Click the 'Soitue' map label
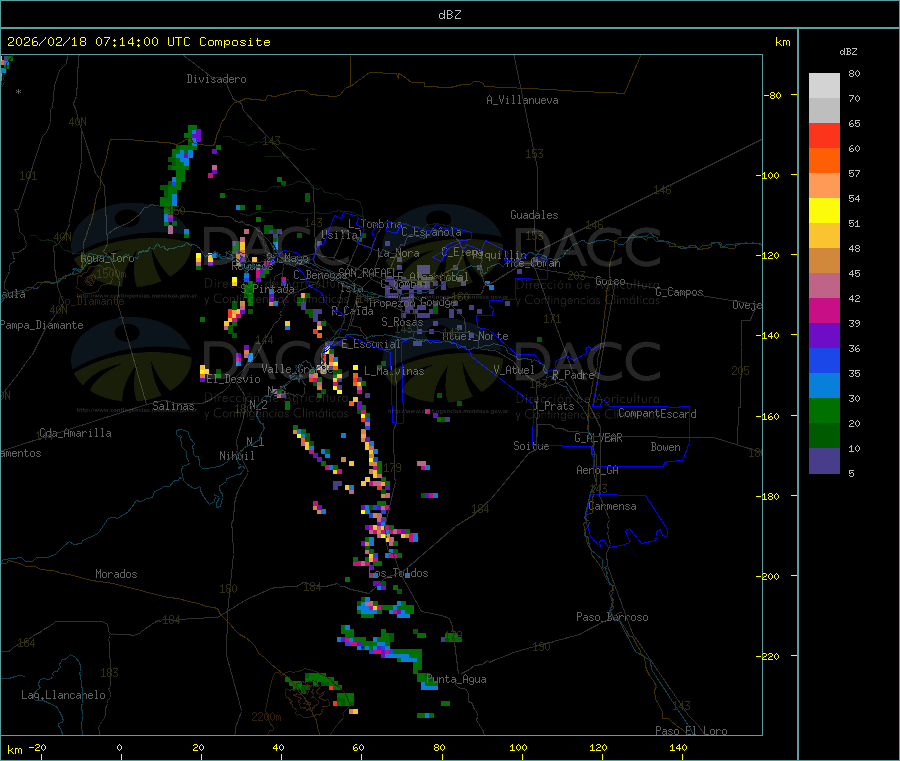The image size is (900, 761). click(531, 445)
